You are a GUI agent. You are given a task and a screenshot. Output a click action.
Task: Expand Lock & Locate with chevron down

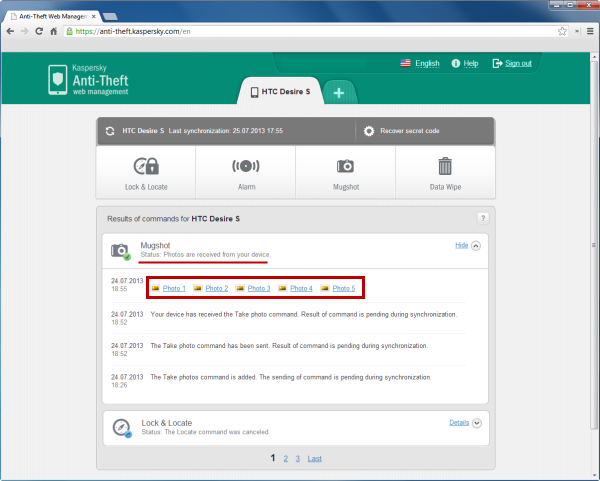pos(477,423)
